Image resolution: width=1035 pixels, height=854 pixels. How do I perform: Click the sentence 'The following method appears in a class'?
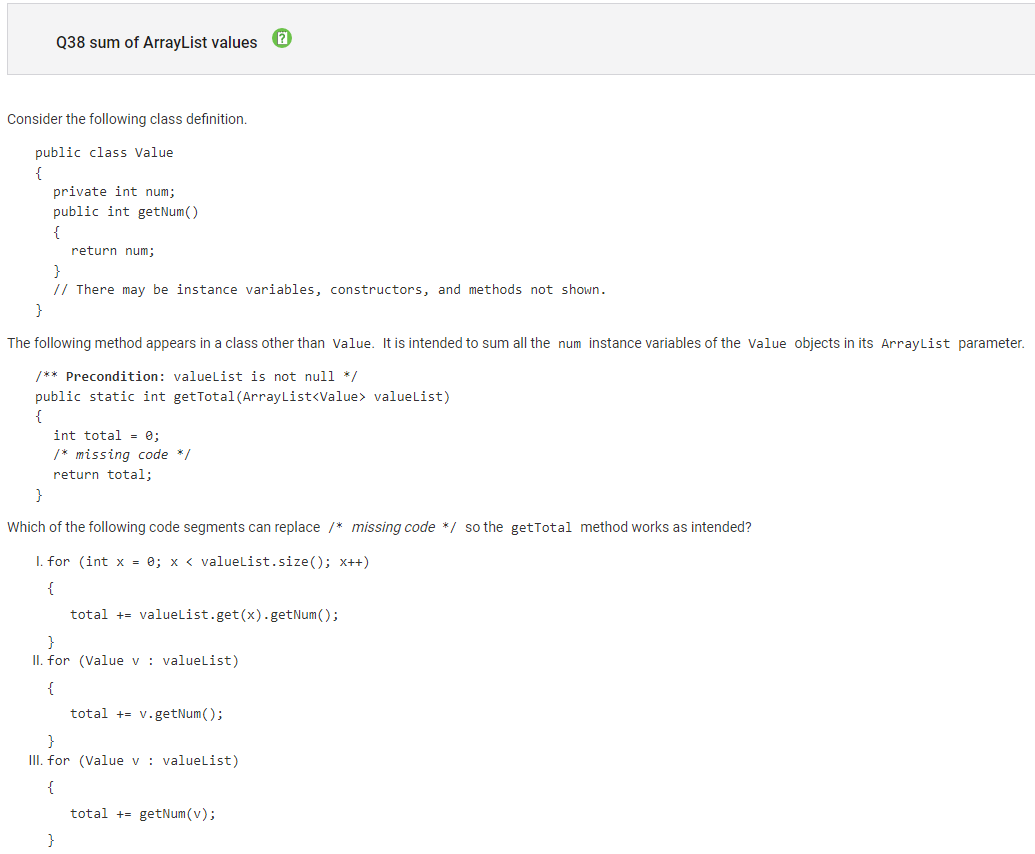[516, 343]
